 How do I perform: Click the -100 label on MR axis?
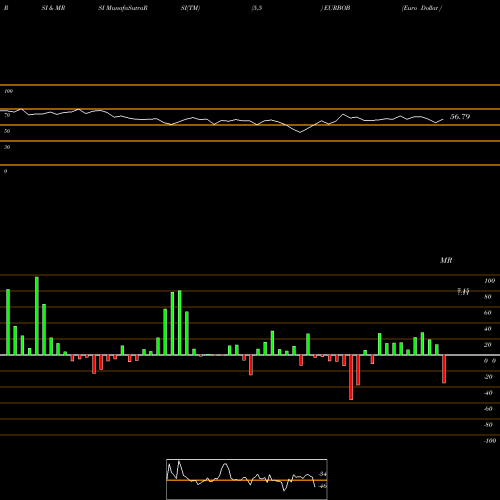(490, 441)
